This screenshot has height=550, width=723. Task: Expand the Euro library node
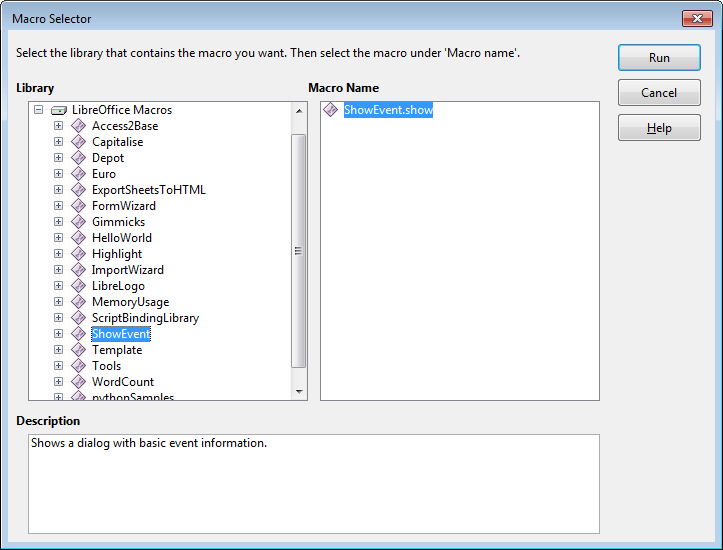pyautogui.click(x=58, y=173)
